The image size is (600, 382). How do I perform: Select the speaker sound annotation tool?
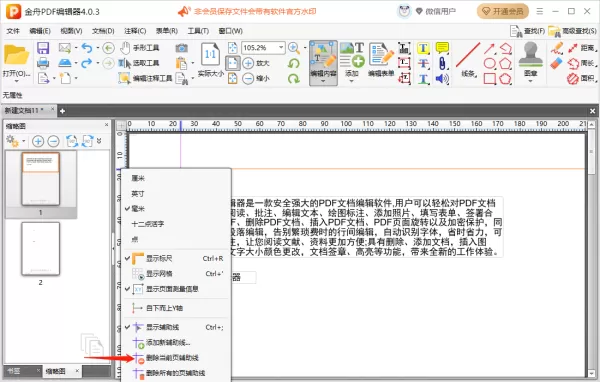click(442, 78)
